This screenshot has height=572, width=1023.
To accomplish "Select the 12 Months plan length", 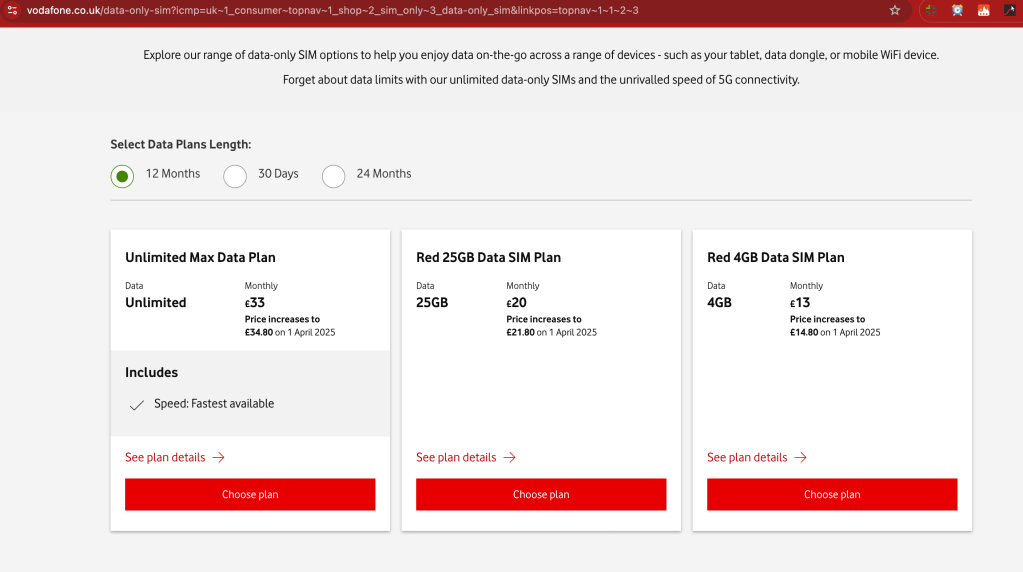I will point(122,176).
